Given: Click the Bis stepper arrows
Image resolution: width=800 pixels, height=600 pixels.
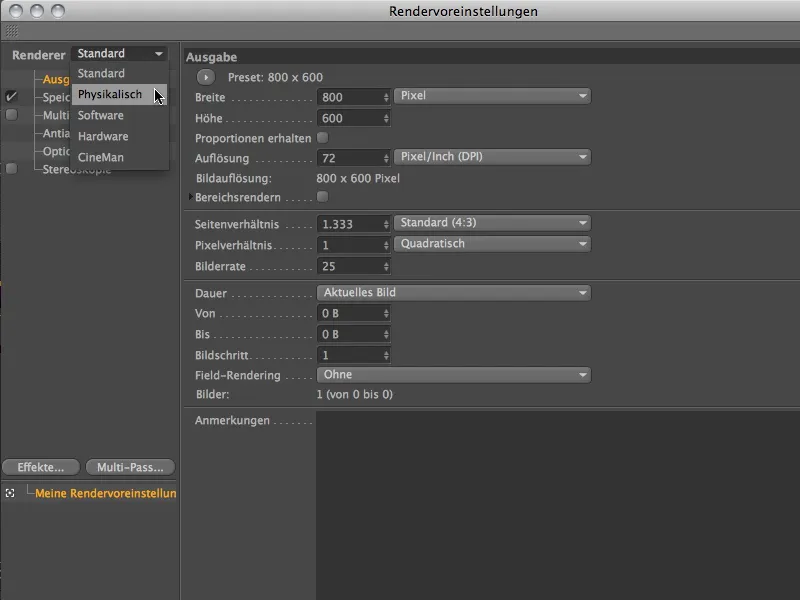Looking at the screenshot, I should (x=386, y=335).
